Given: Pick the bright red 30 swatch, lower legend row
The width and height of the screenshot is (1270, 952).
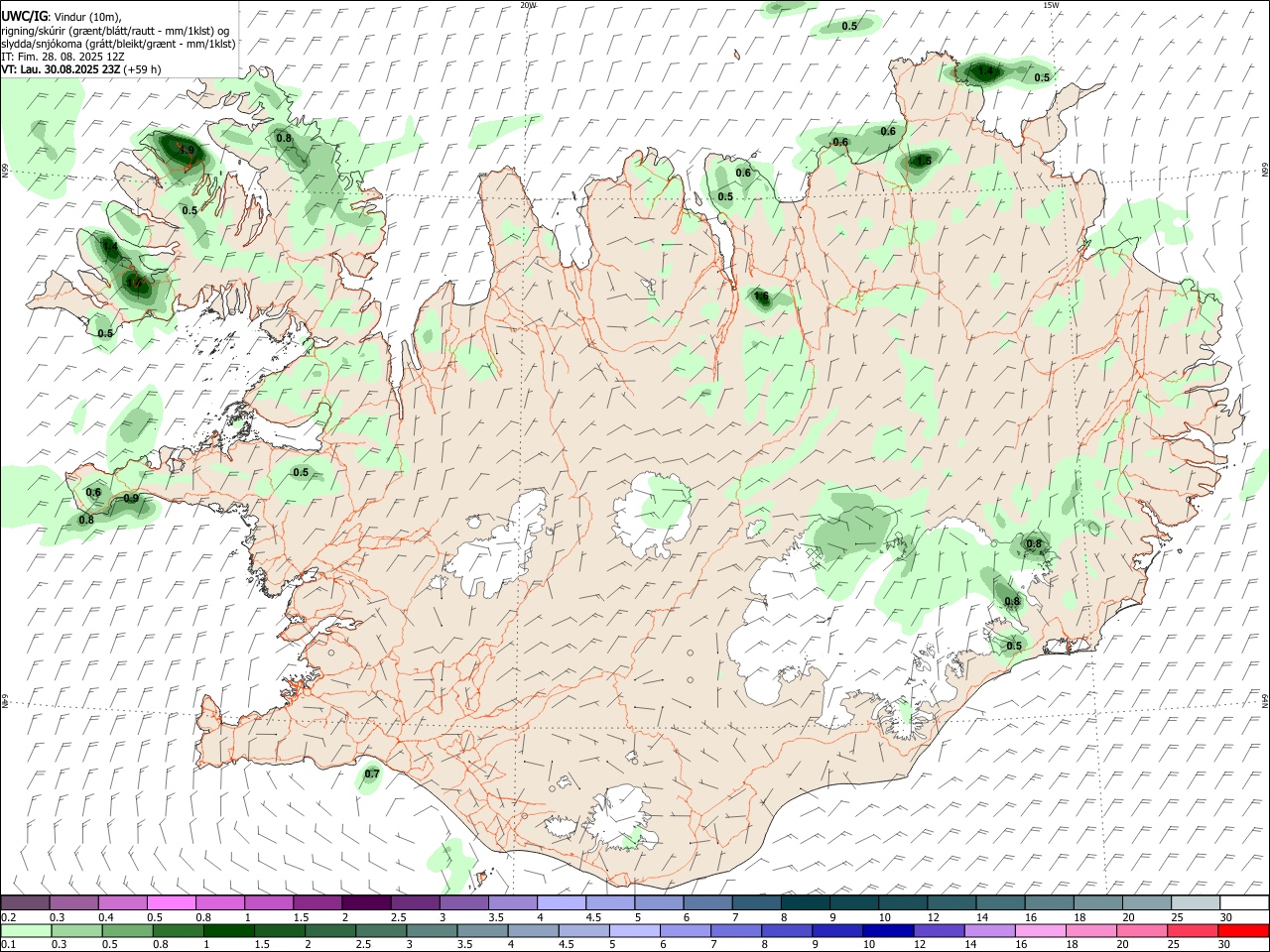Looking at the screenshot, I should [1243, 930].
